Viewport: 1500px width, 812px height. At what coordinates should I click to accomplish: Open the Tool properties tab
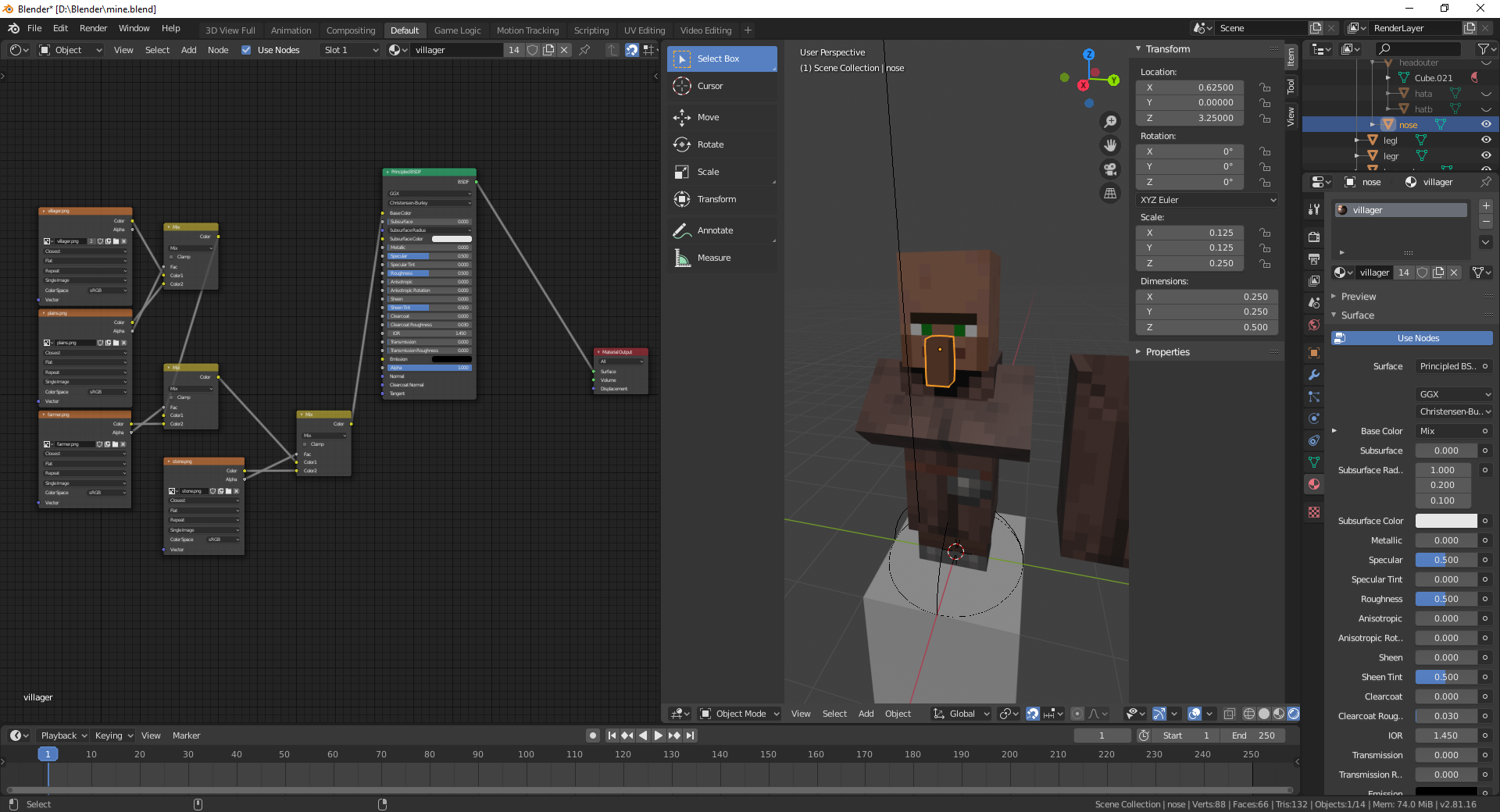[1314, 209]
